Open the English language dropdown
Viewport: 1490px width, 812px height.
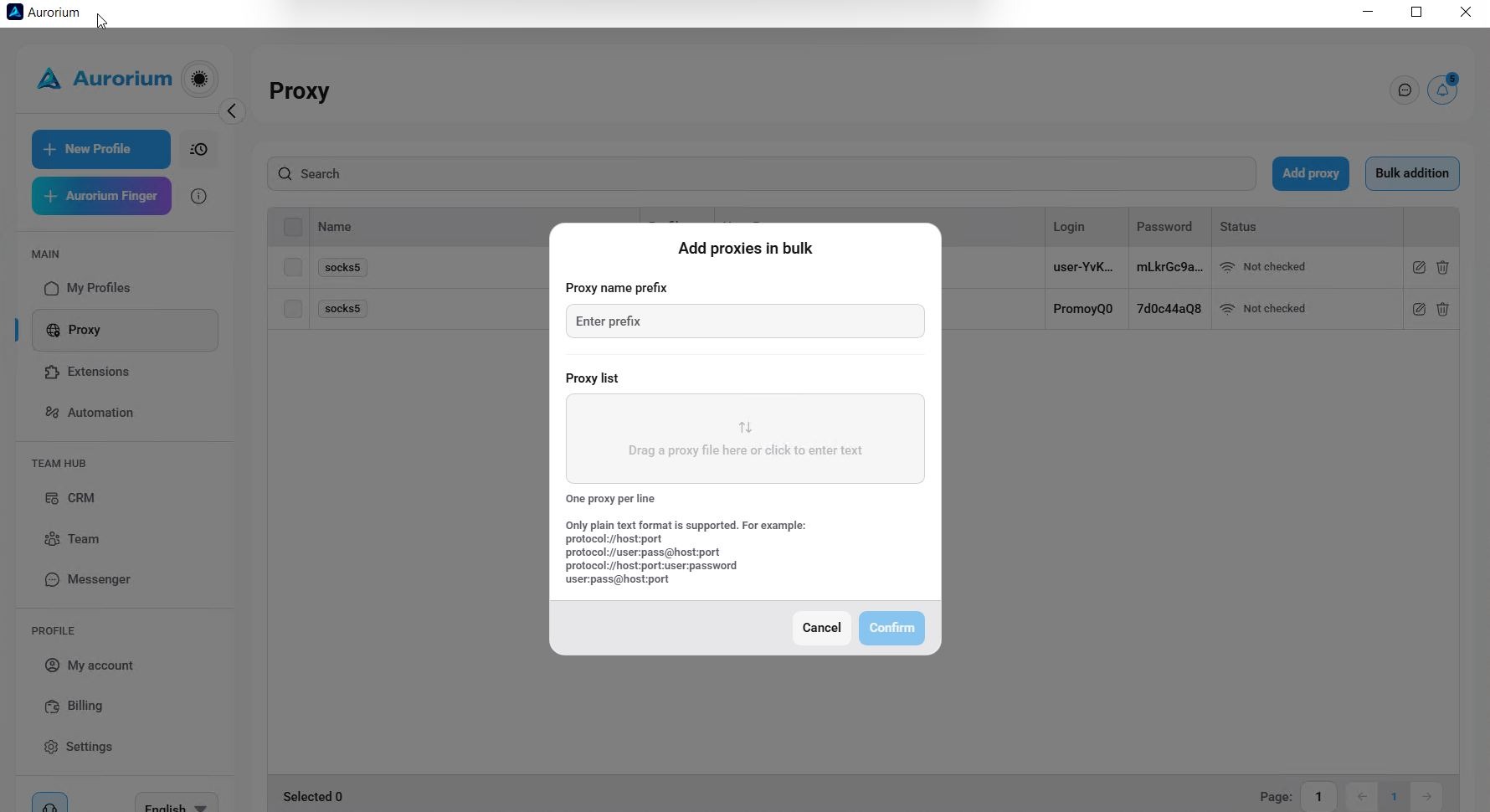click(x=176, y=804)
